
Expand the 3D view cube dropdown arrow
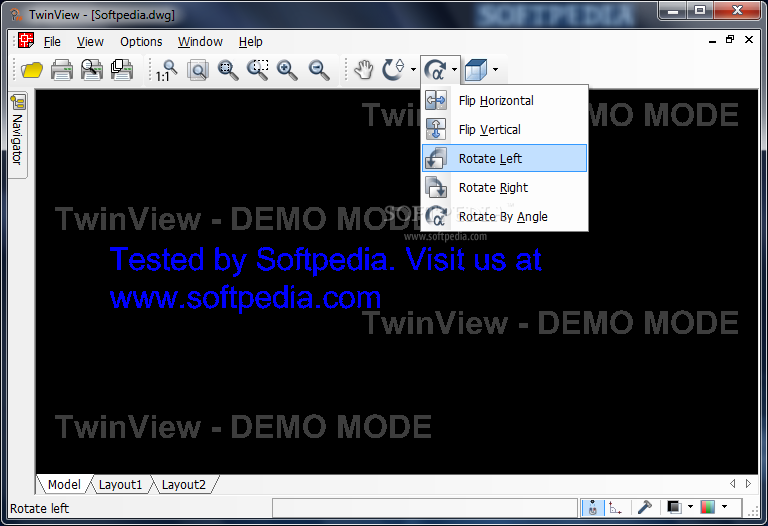click(496, 70)
